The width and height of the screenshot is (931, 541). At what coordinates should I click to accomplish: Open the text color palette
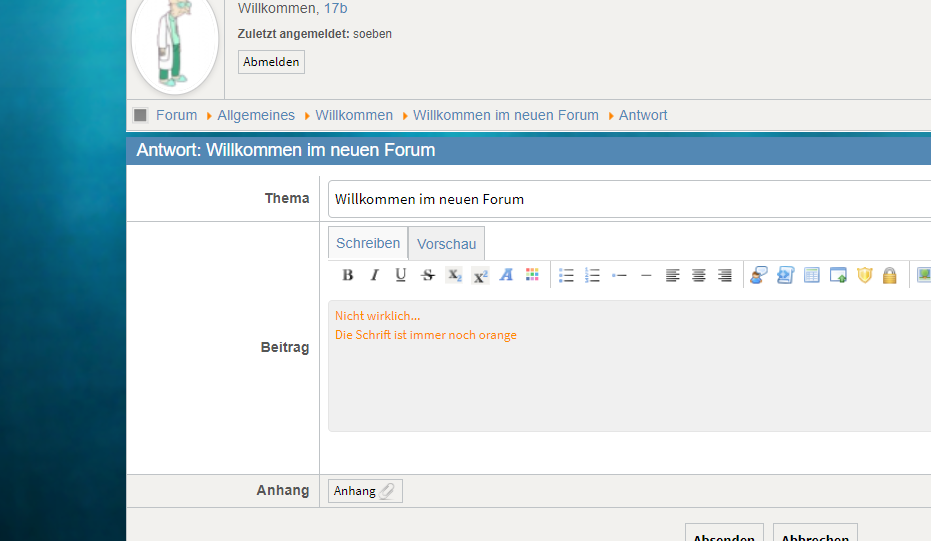[532, 275]
